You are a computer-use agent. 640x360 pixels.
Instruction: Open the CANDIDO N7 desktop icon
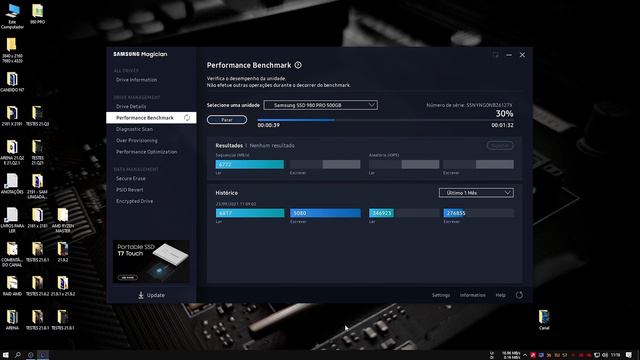click(x=12, y=82)
